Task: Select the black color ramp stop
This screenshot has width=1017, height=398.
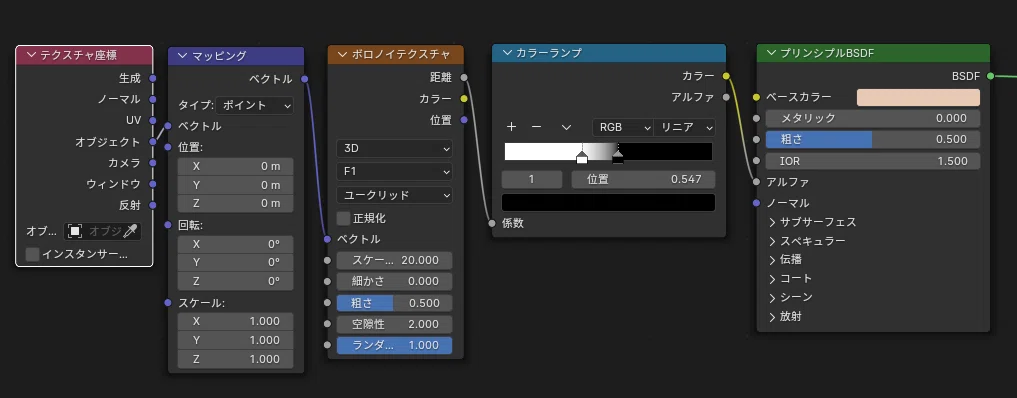Action: (617, 158)
